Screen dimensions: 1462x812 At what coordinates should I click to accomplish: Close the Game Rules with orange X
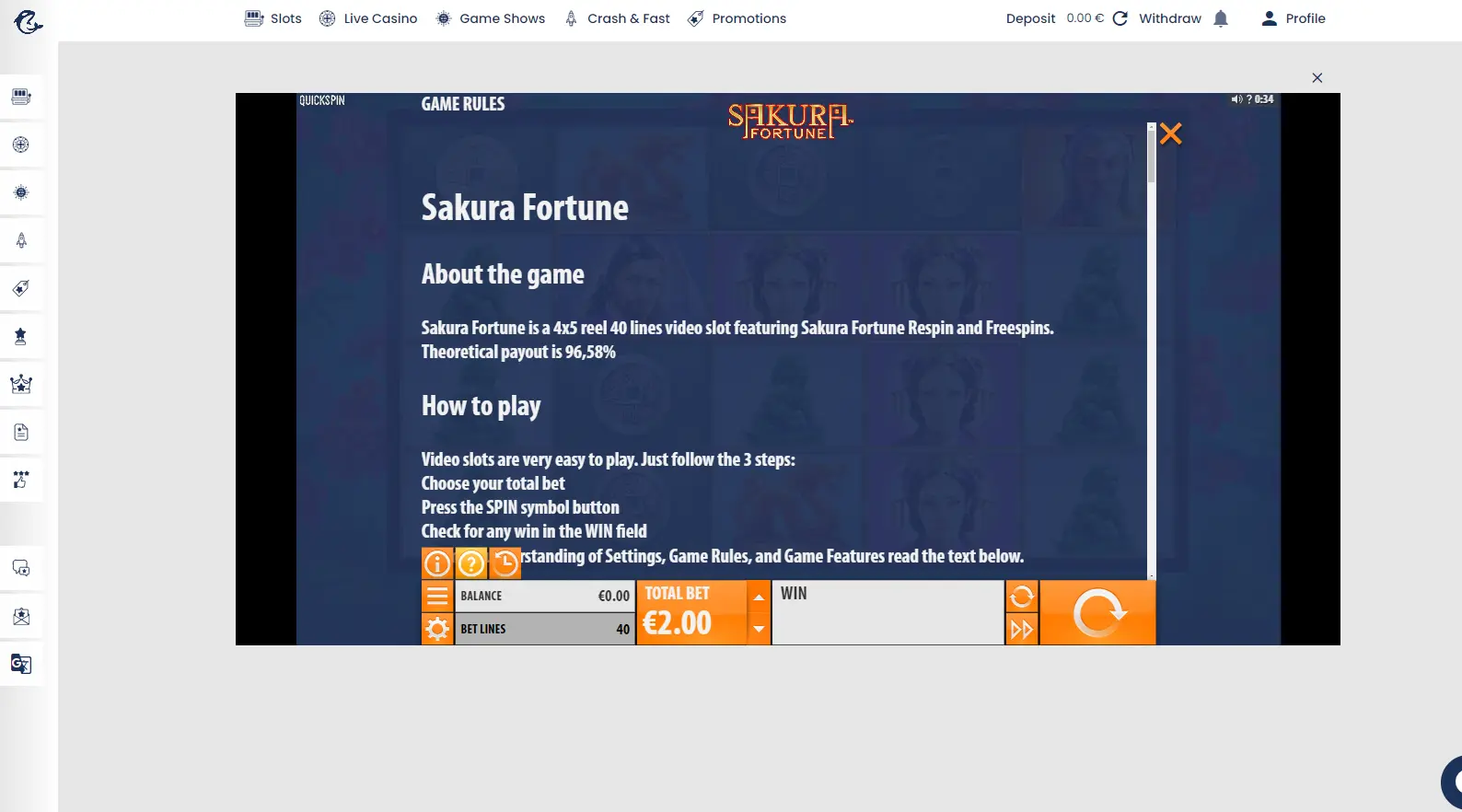tap(1171, 134)
